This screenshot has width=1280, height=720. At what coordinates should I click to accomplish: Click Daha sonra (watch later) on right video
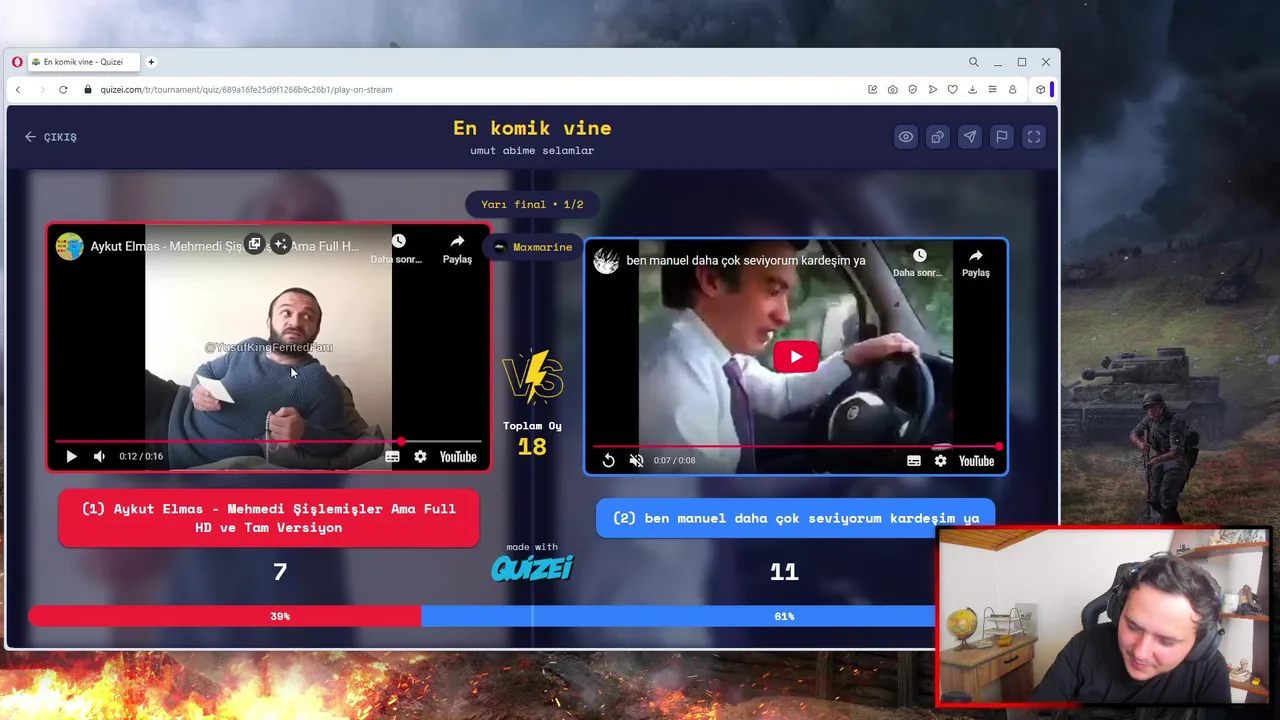pyautogui.click(x=919, y=264)
